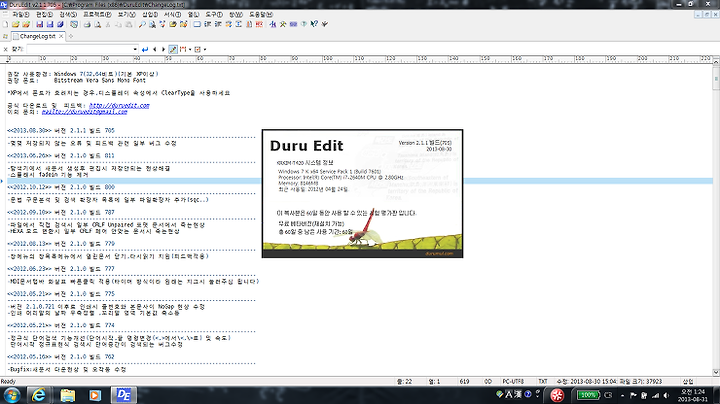This screenshot has width=720, height=404.
Task: Click the document list icon left of tabs
Action: click(5, 36)
